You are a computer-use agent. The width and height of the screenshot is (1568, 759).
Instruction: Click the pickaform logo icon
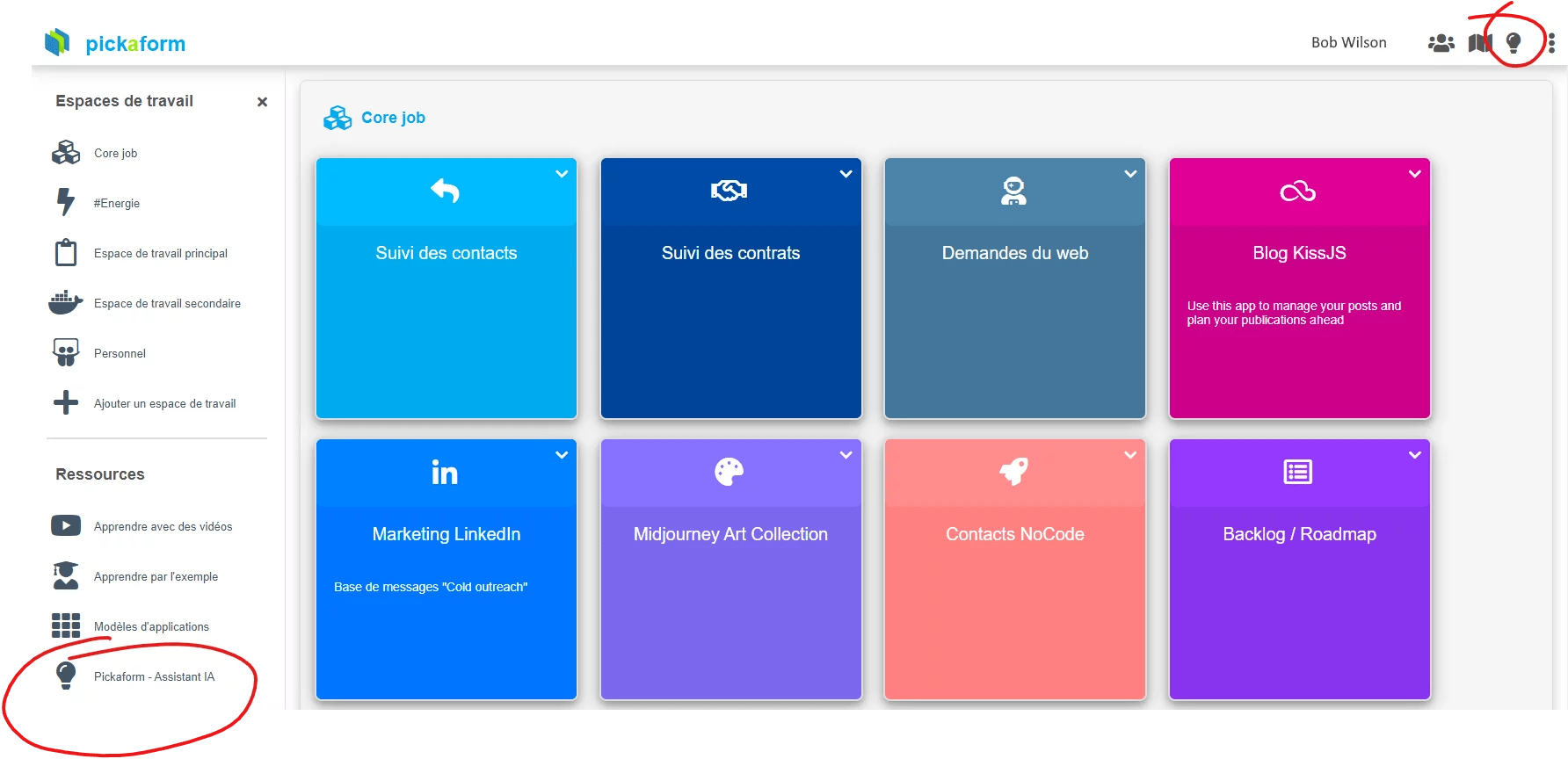point(57,42)
